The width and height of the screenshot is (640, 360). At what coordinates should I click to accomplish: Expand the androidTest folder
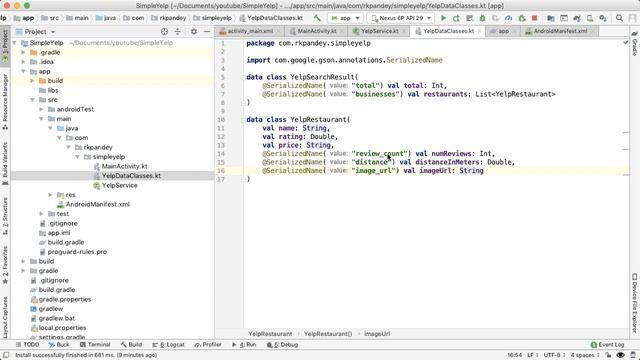41,109
